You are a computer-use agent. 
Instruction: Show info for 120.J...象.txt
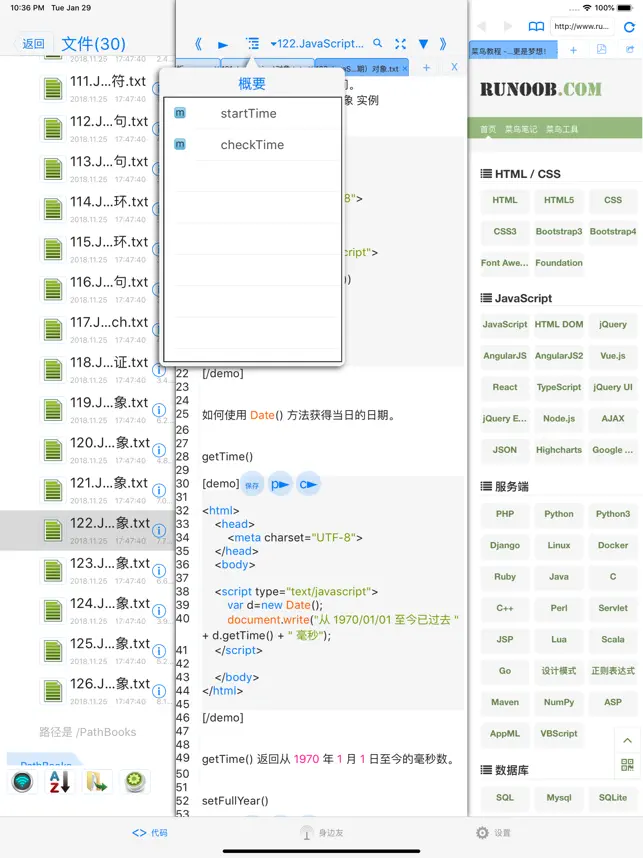point(159,450)
